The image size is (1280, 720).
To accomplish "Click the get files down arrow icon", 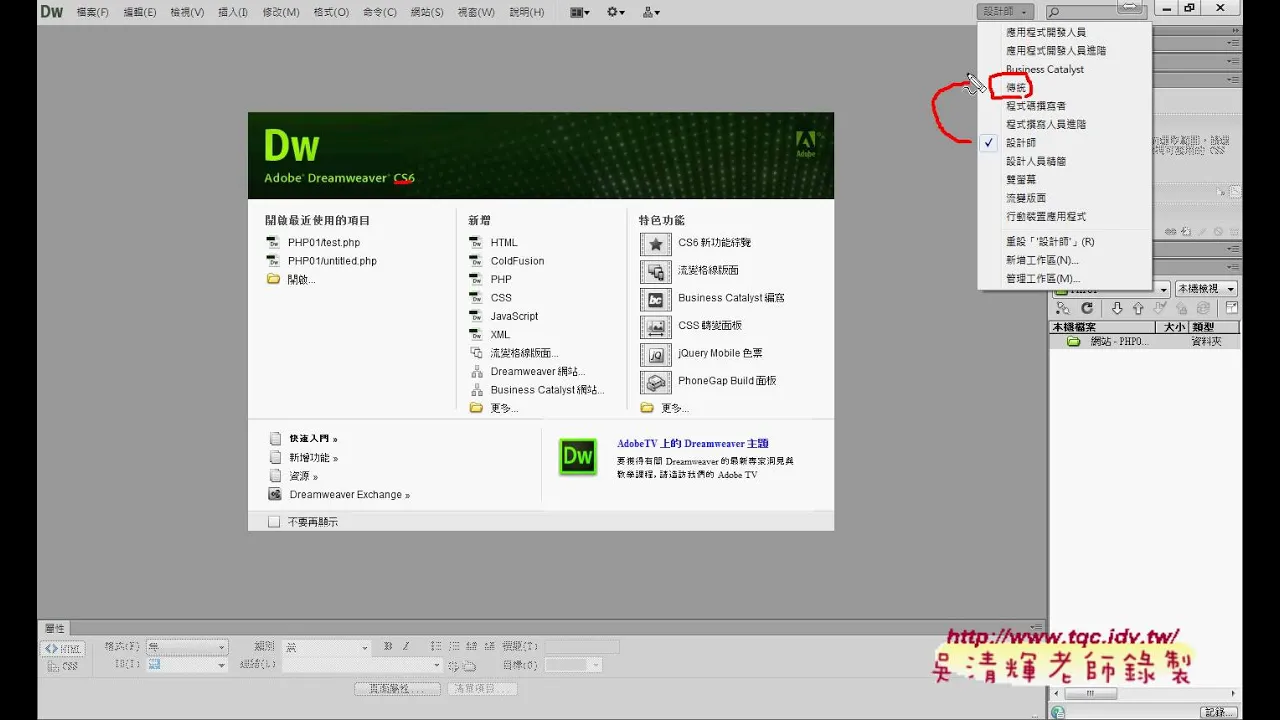I will coord(1117,309).
